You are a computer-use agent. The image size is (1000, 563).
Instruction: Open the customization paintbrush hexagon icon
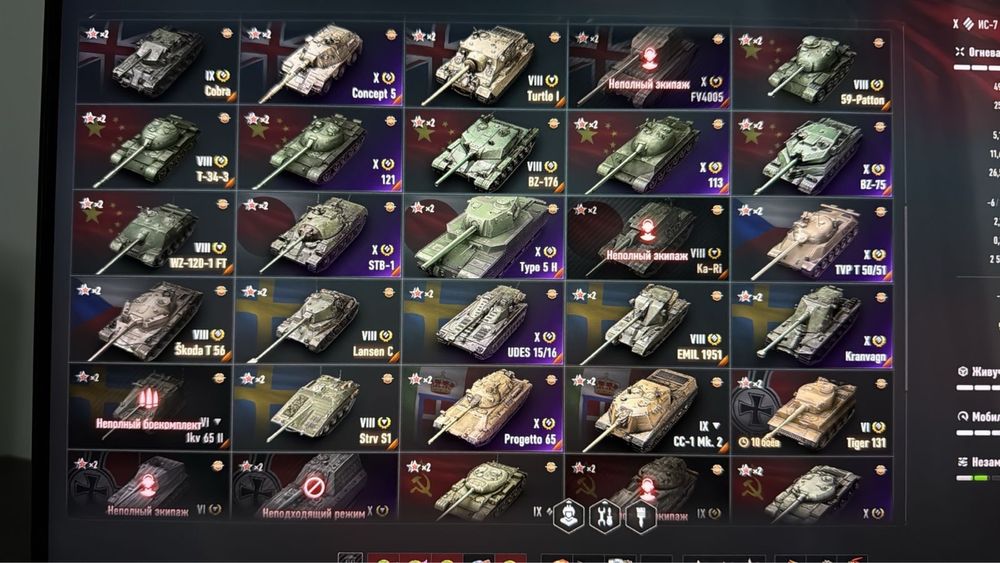(641, 515)
